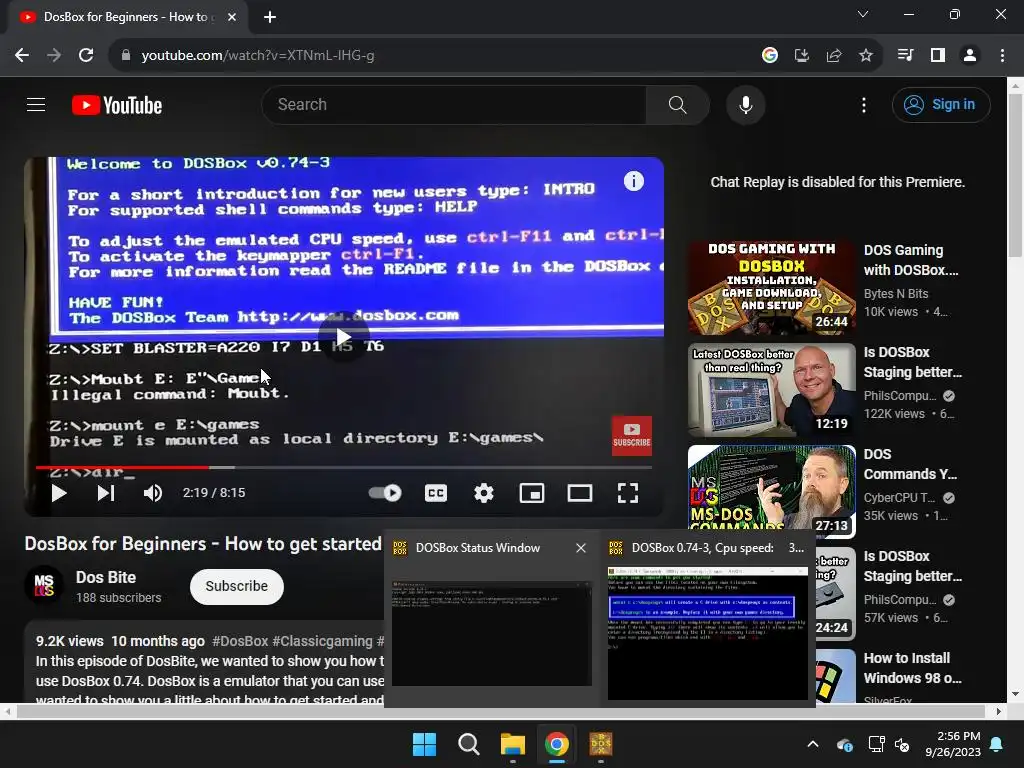
Task: Click the Bytes N Bits channel name
Action: pos(895,294)
